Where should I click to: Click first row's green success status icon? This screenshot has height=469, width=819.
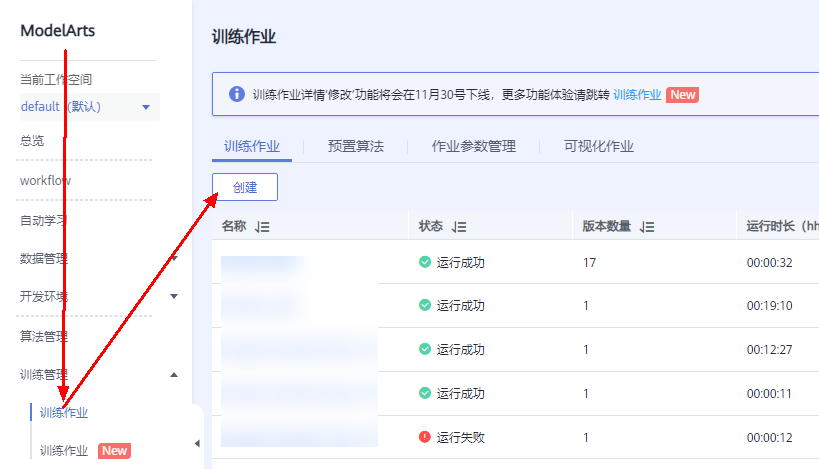(425, 263)
